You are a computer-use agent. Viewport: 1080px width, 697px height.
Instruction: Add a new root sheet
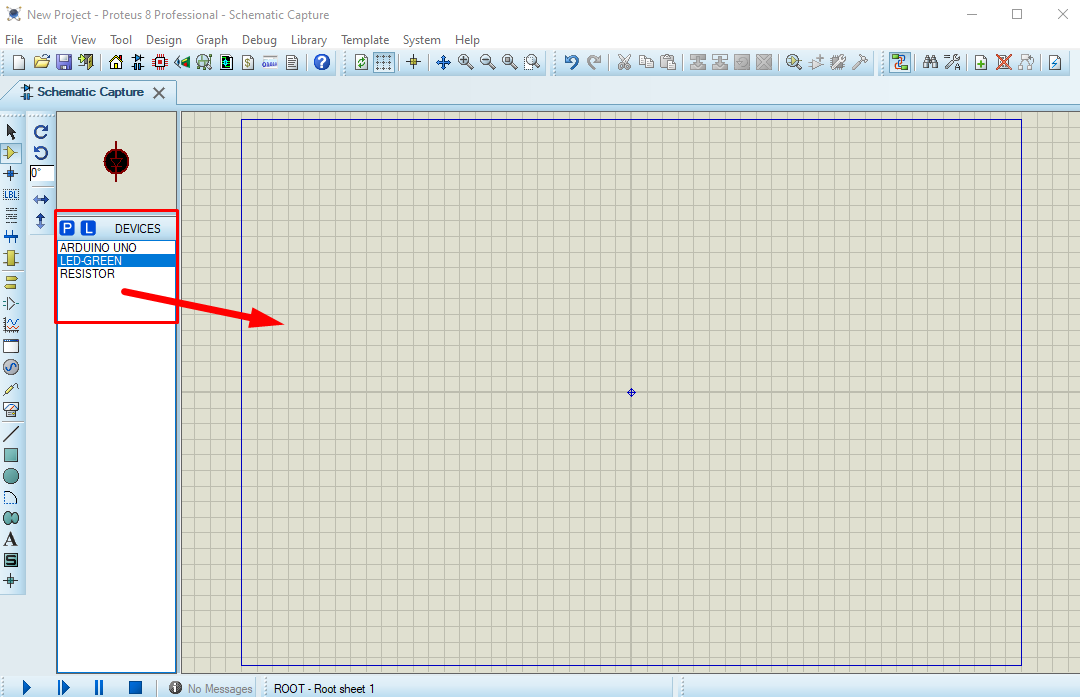pos(981,63)
